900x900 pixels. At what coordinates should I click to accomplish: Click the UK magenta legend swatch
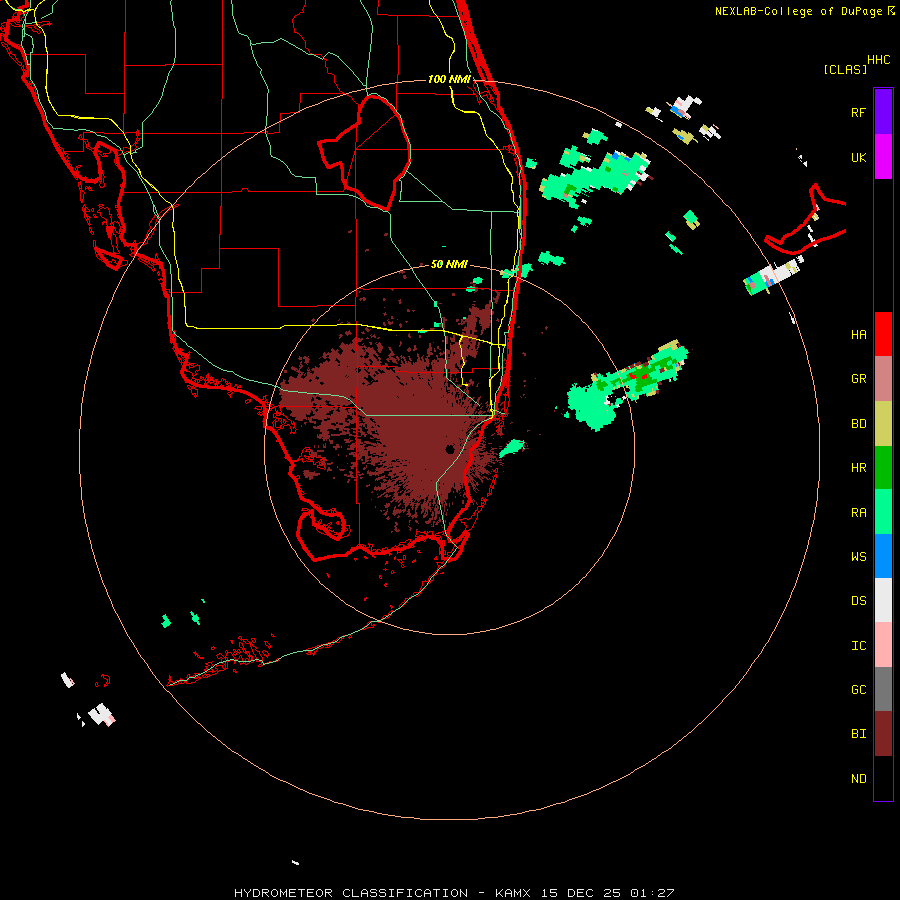tap(883, 156)
